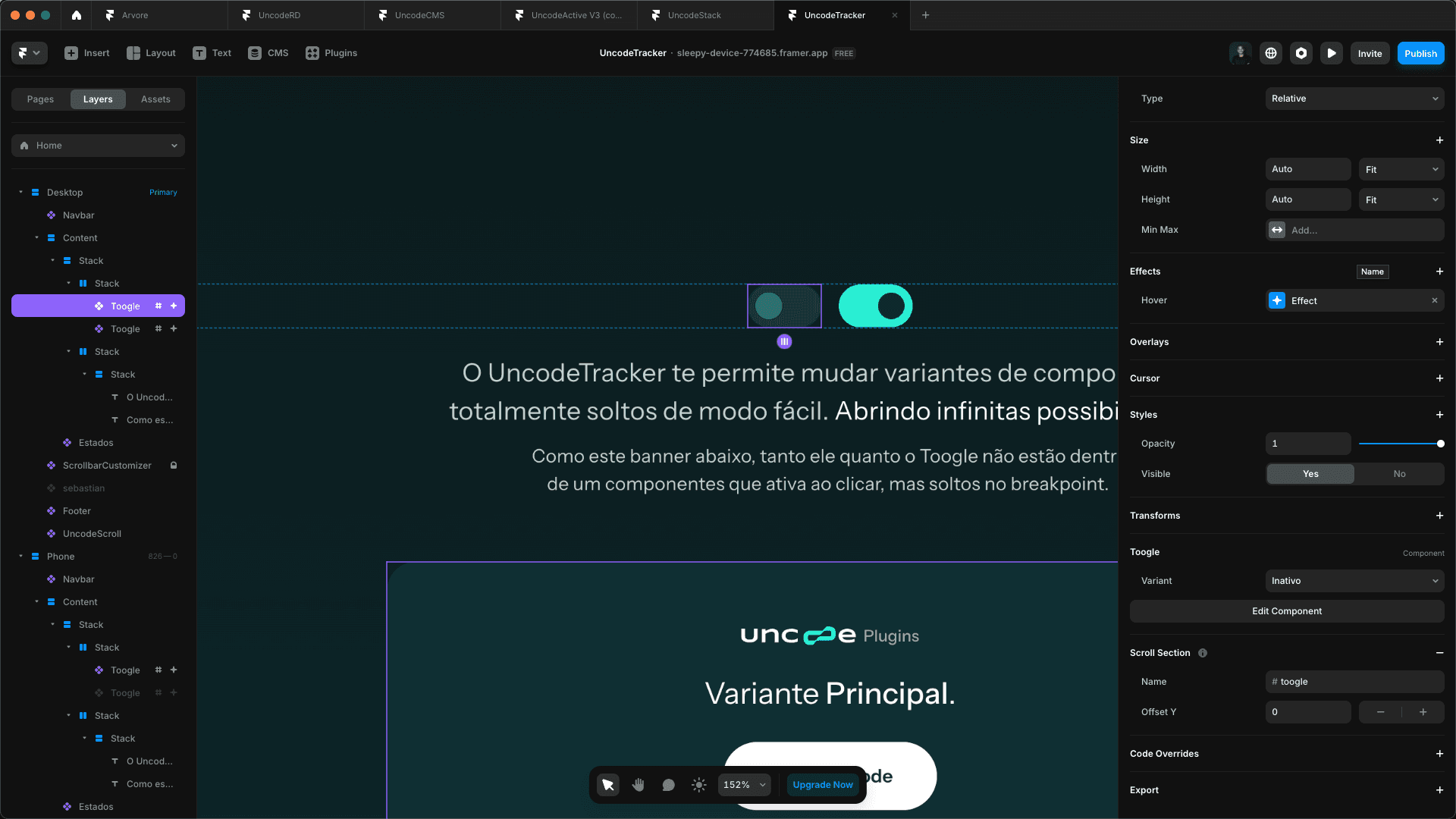Image resolution: width=1456 pixels, height=819 pixels.
Task: Add a style with plus
Action: coord(1439,415)
